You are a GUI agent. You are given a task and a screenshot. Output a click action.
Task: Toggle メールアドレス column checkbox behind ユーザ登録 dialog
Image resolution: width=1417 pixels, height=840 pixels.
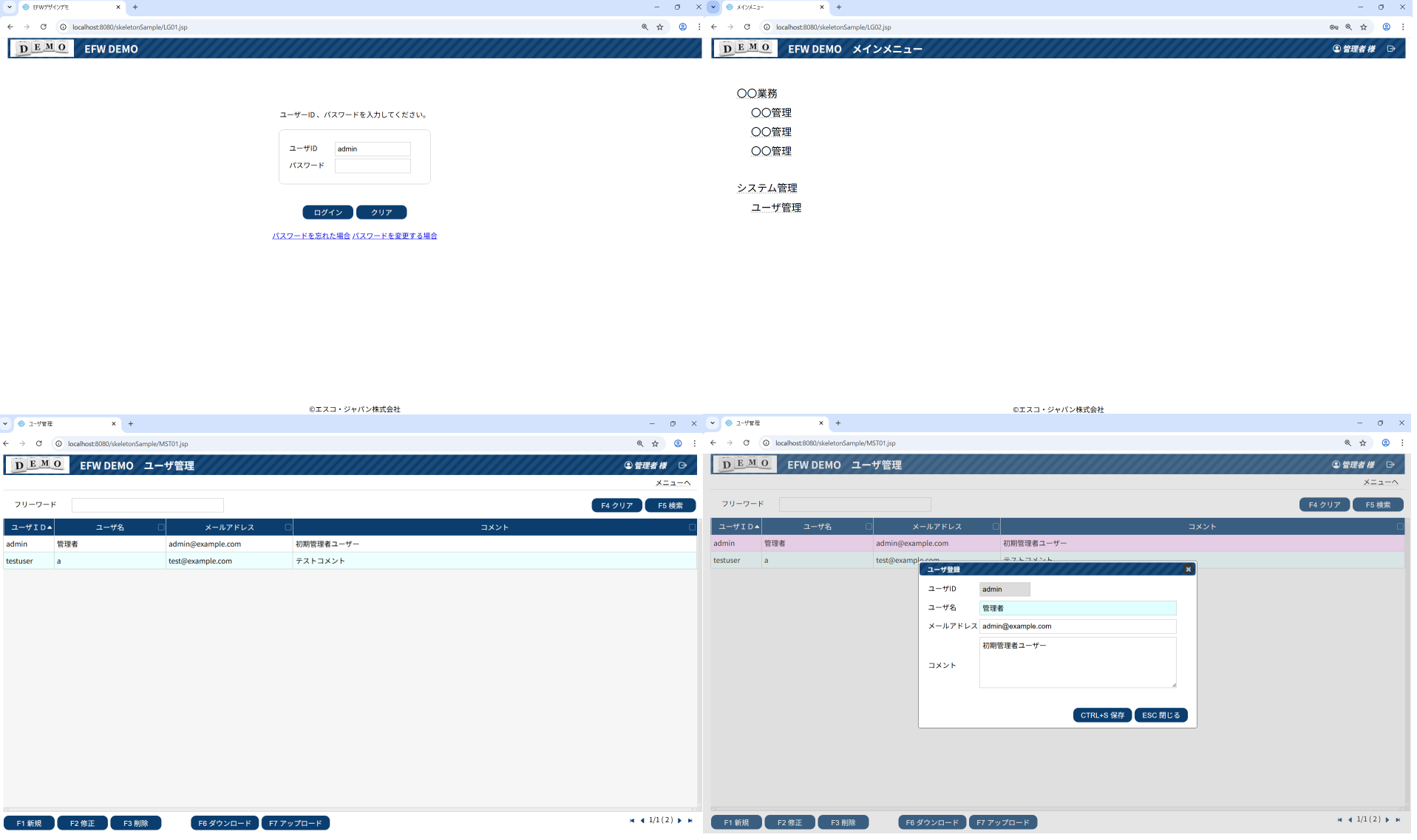(996, 527)
